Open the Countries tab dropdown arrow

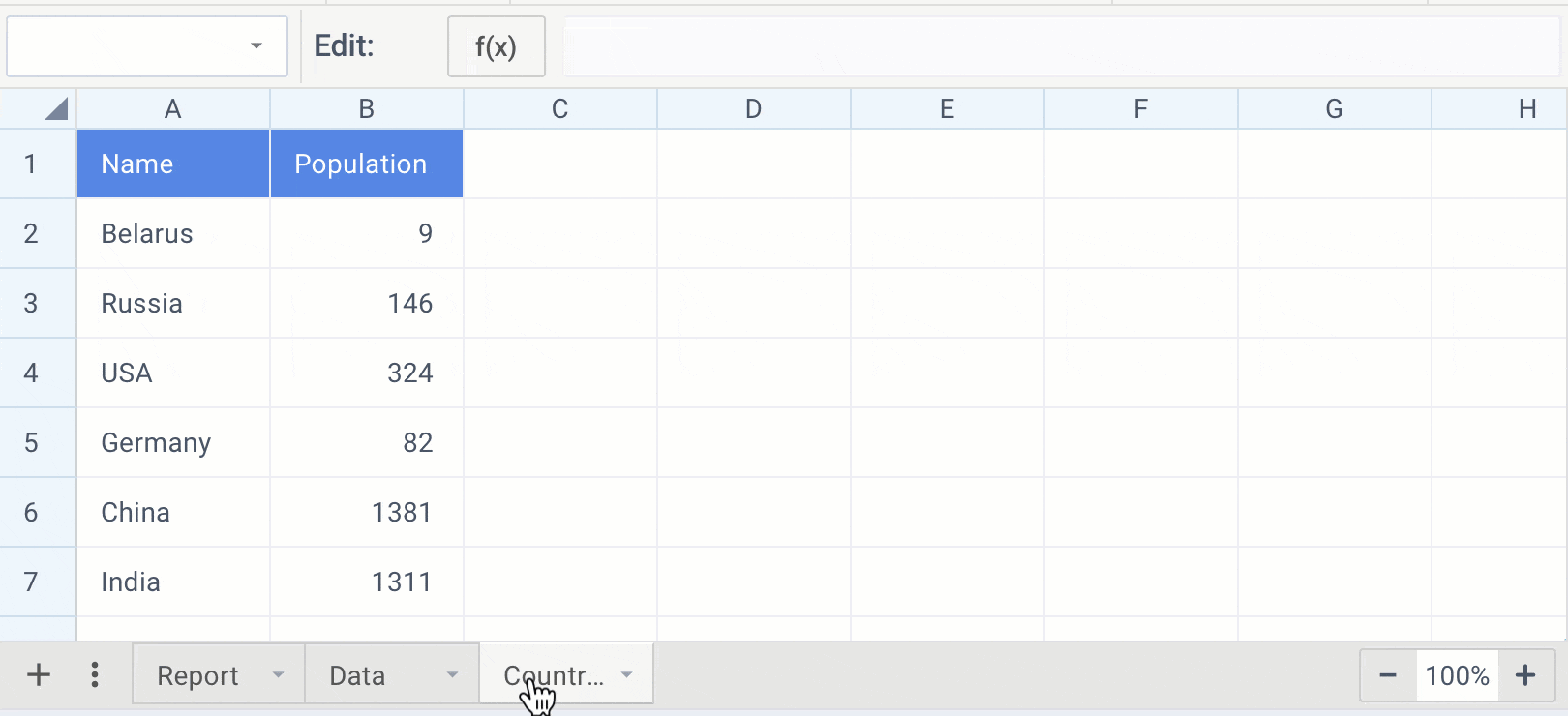(627, 674)
